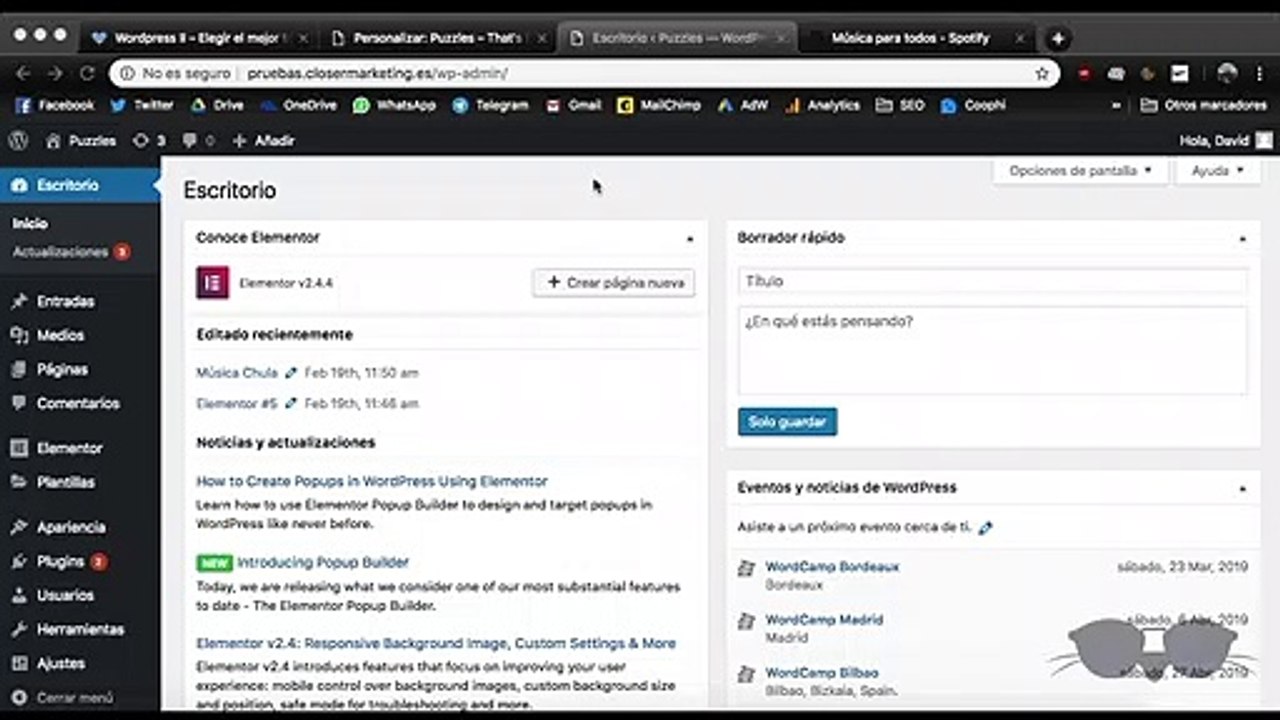1280x720 pixels.
Task: Expand the Ayuda dropdown
Action: (x=1217, y=171)
